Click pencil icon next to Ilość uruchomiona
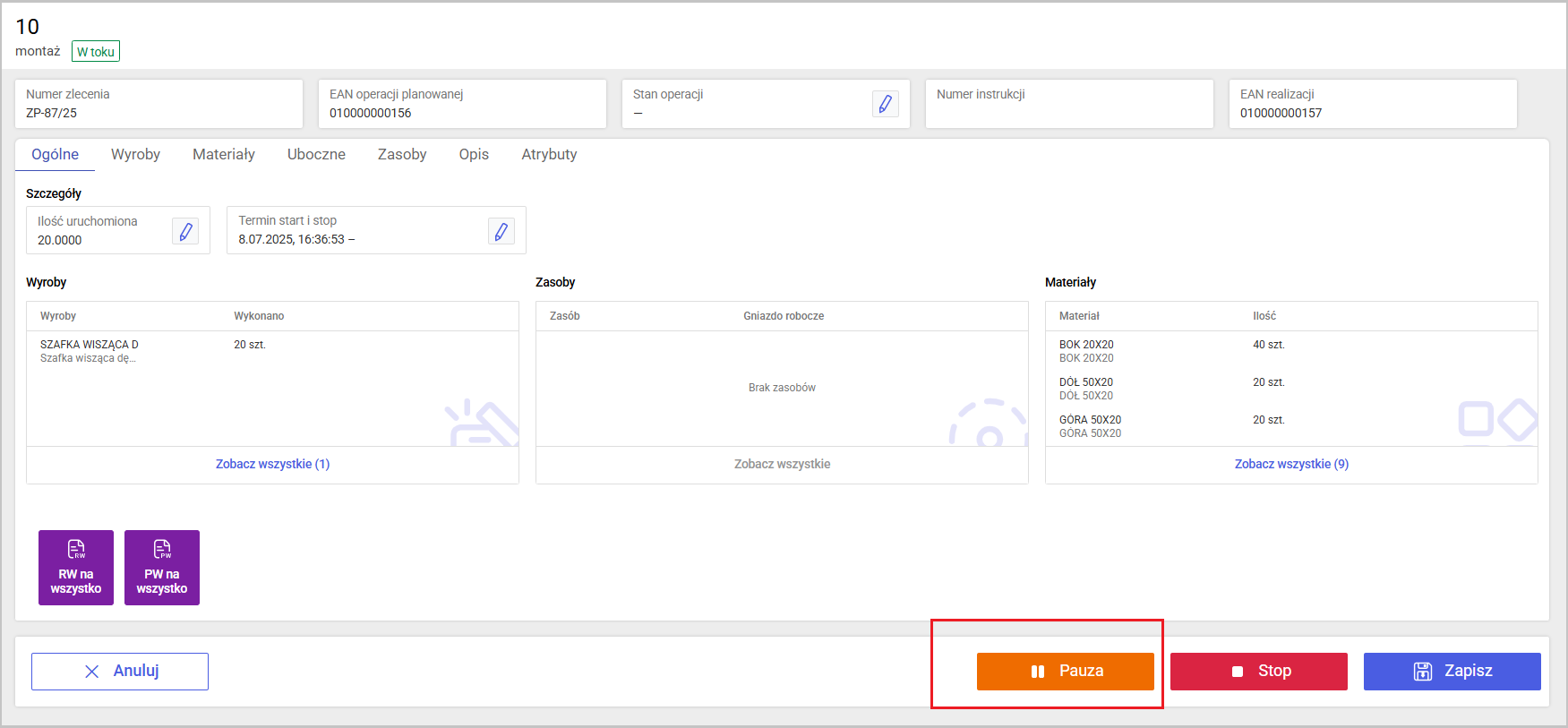 [185, 231]
